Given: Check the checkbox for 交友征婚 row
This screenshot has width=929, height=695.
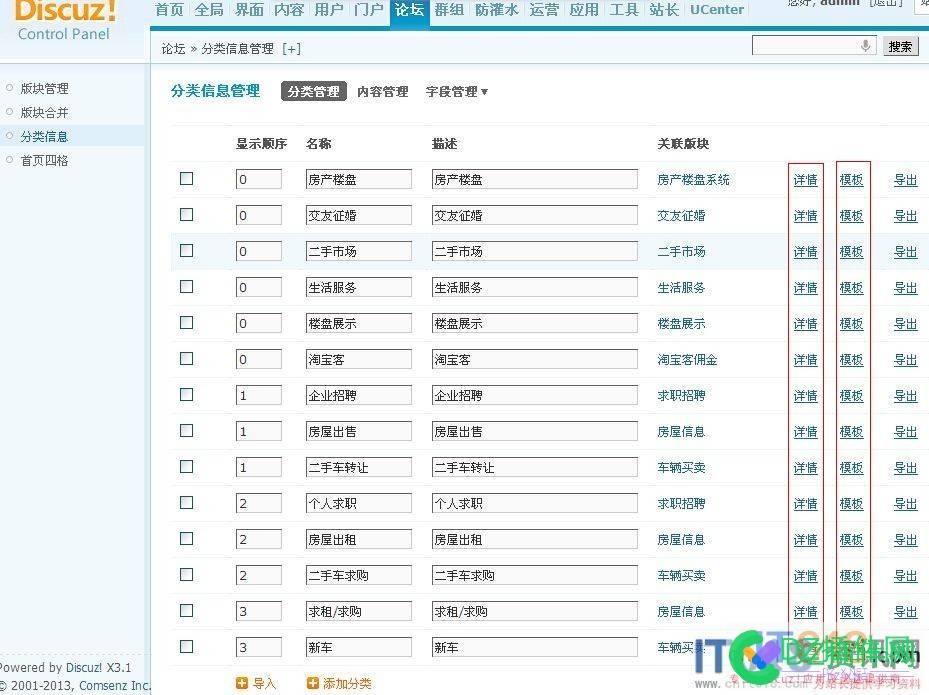Looking at the screenshot, I should point(187,214).
